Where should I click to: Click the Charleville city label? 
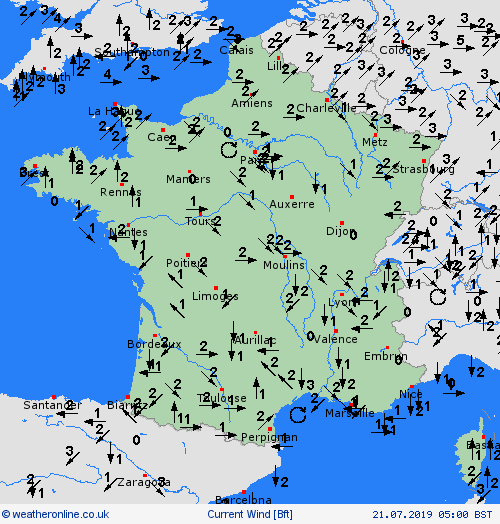click(326, 108)
